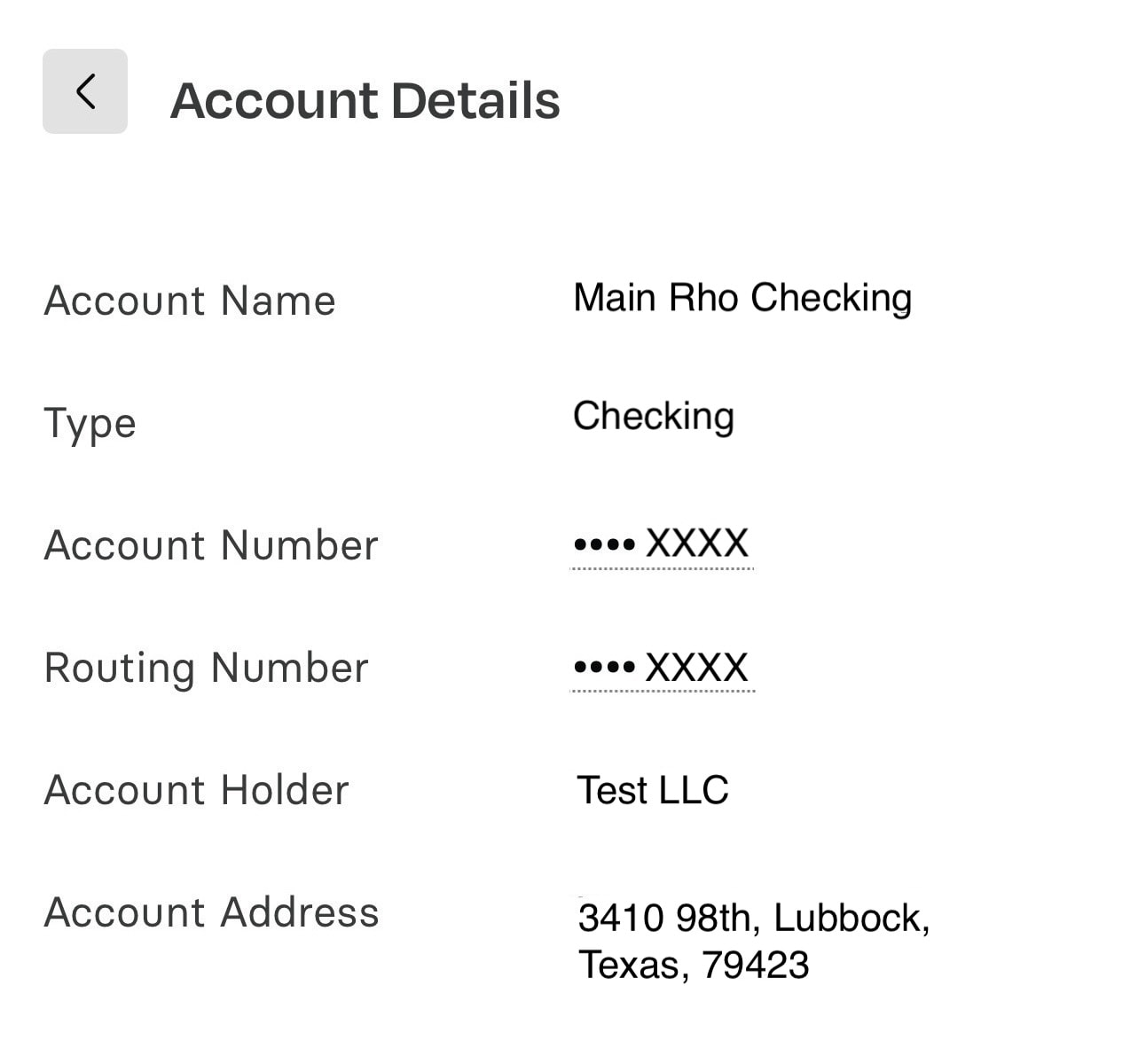Image resolution: width=1138 pixels, height=1064 pixels.
Task: Click the word Details in the title
Action: (x=475, y=100)
